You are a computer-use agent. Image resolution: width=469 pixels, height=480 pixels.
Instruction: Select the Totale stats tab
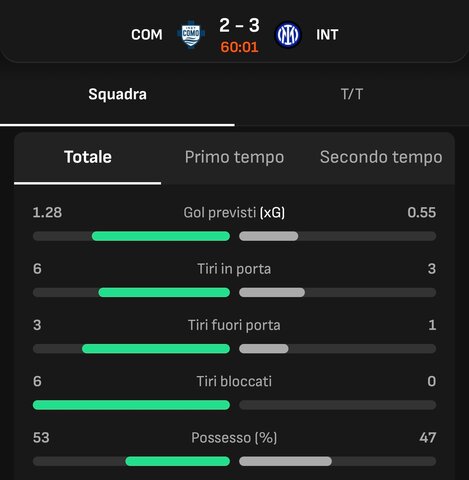88,157
